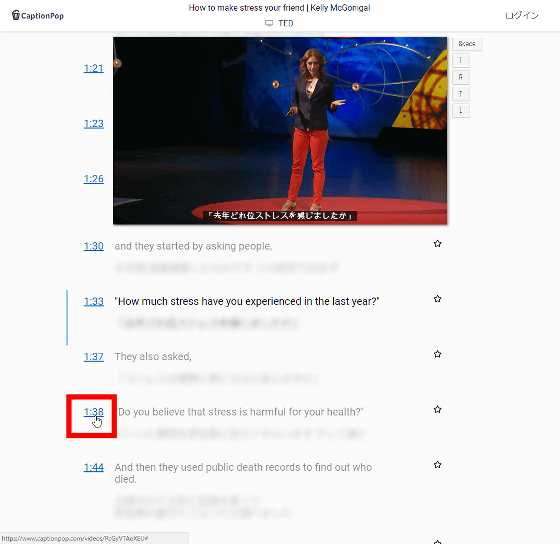Viewport: 560px width, 544px height.
Task: Click the Space shortcut button
Action: [x=467, y=44]
